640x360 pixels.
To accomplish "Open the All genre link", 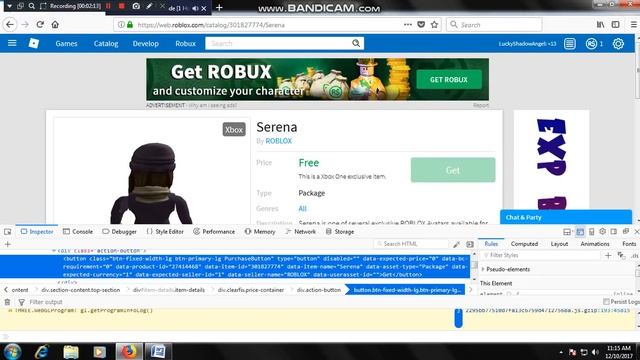I will (x=302, y=209).
